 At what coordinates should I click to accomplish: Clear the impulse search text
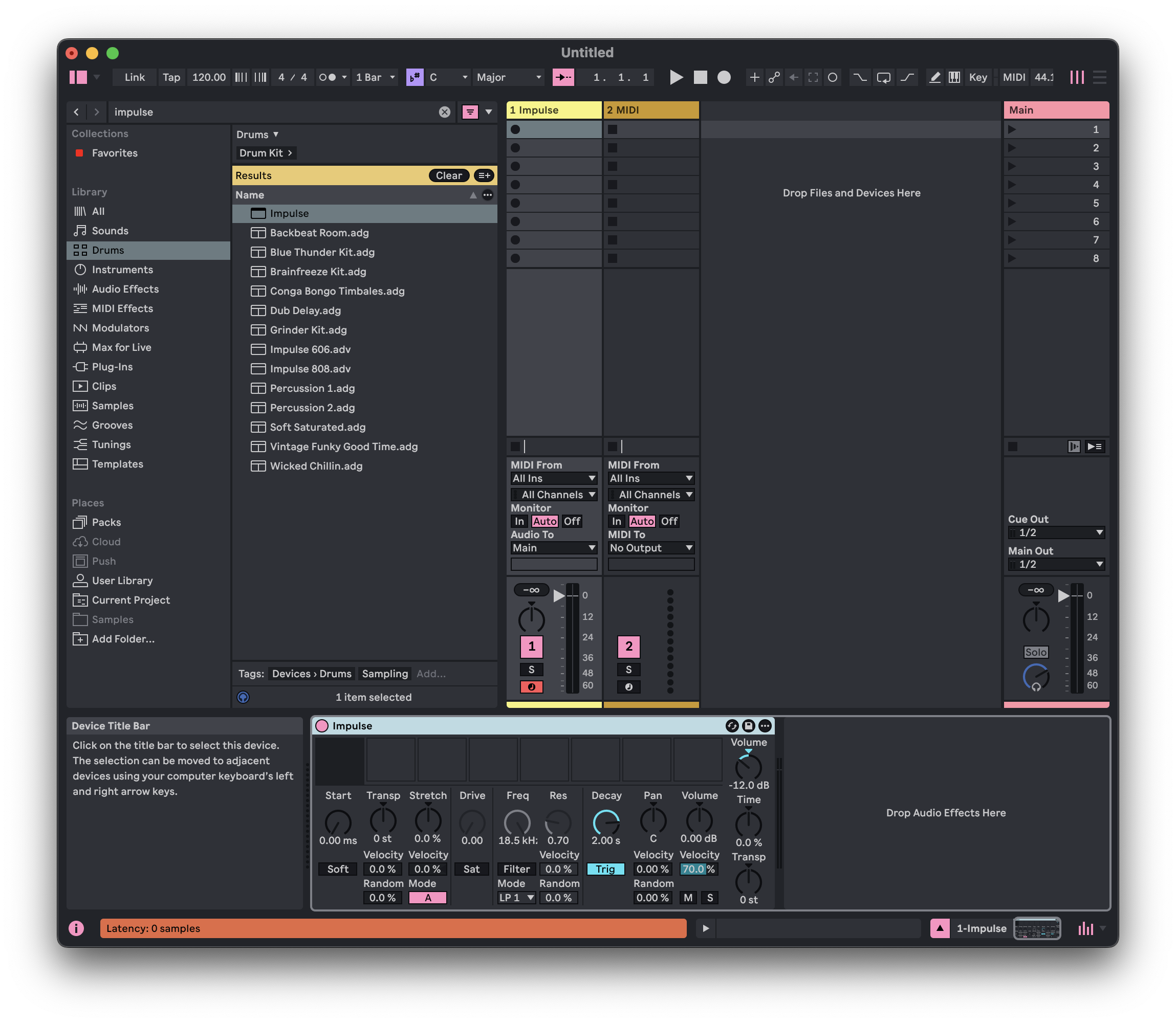click(x=444, y=112)
